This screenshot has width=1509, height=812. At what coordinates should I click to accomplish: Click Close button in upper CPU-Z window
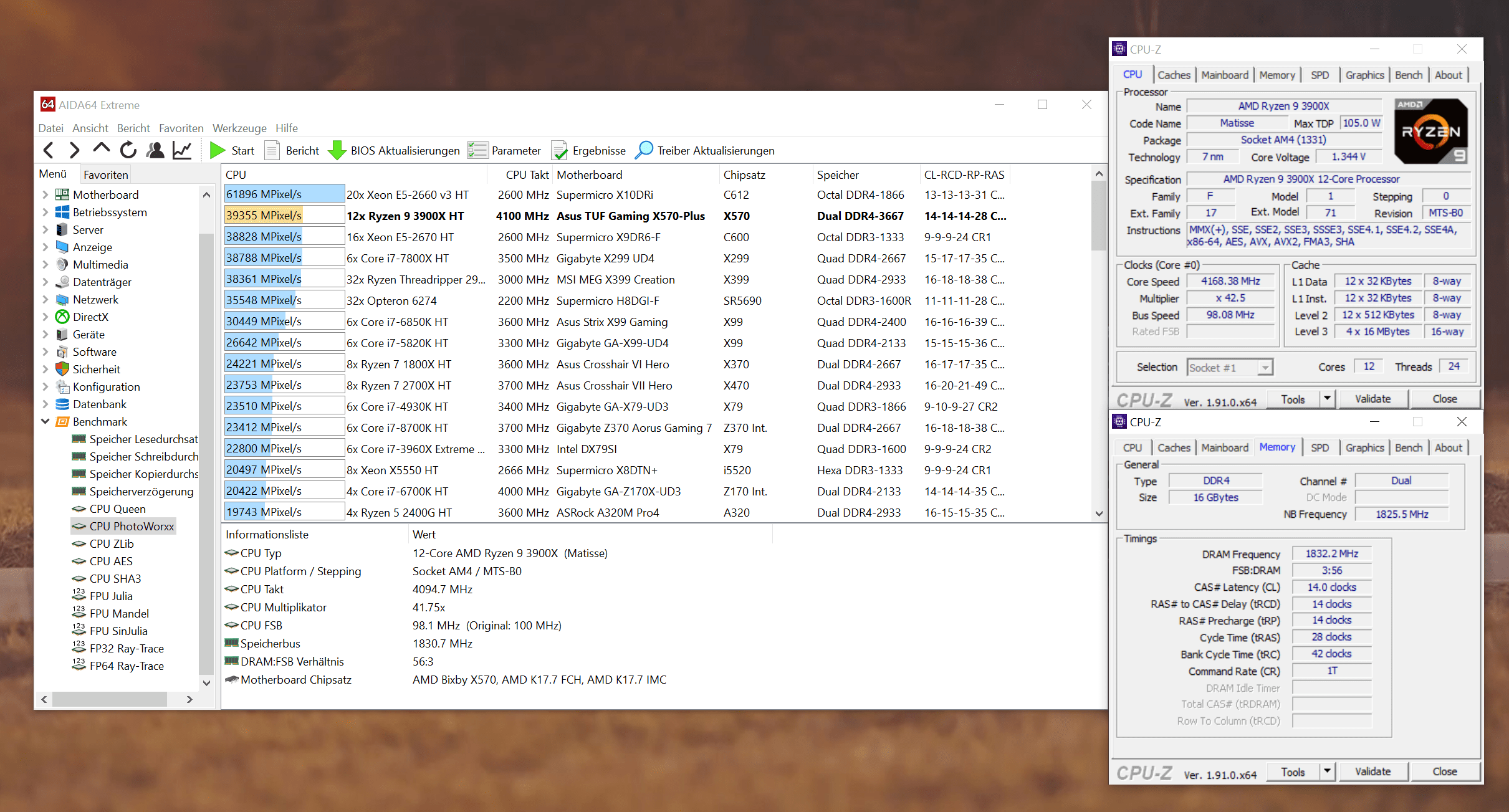point(1444,399)
